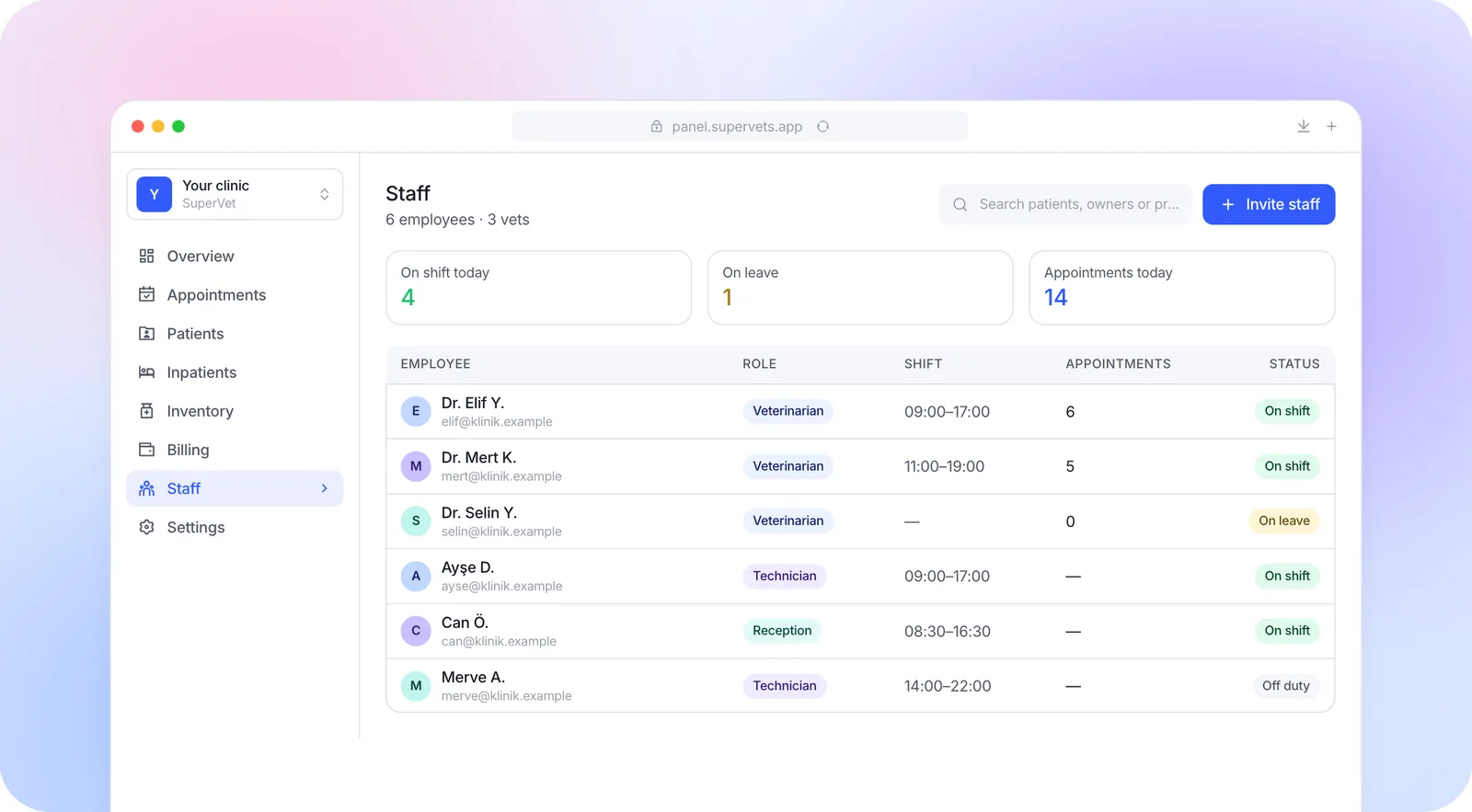
Task: Open Merve A.'s staff row
Action: (x=860, y=686)
